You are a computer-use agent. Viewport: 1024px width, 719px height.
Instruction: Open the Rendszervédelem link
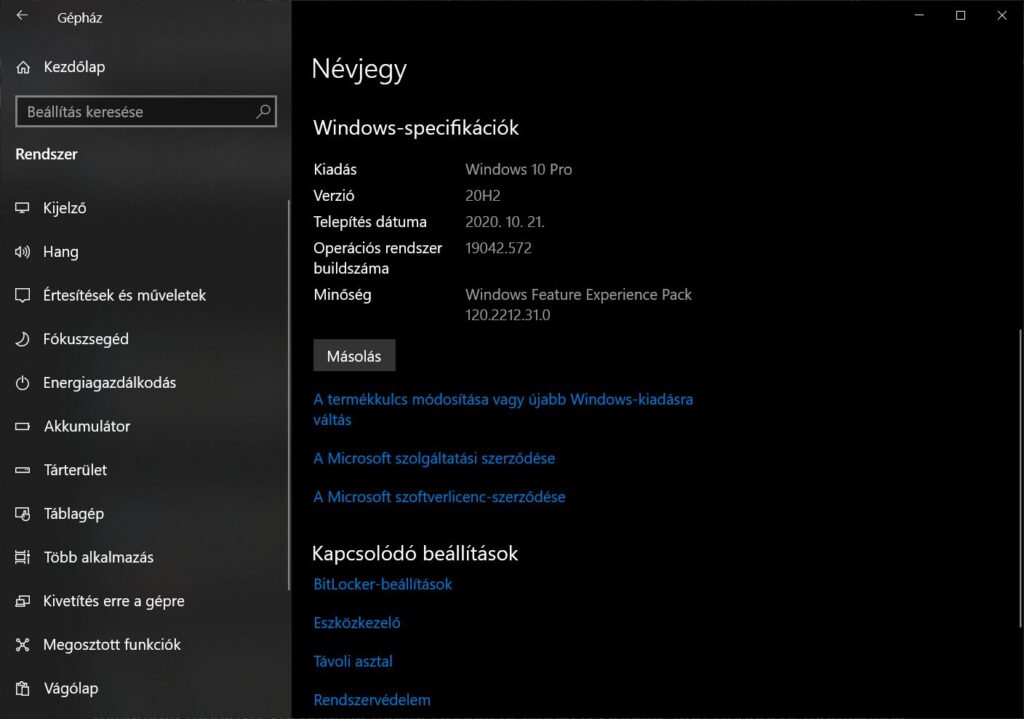(372, 700)
